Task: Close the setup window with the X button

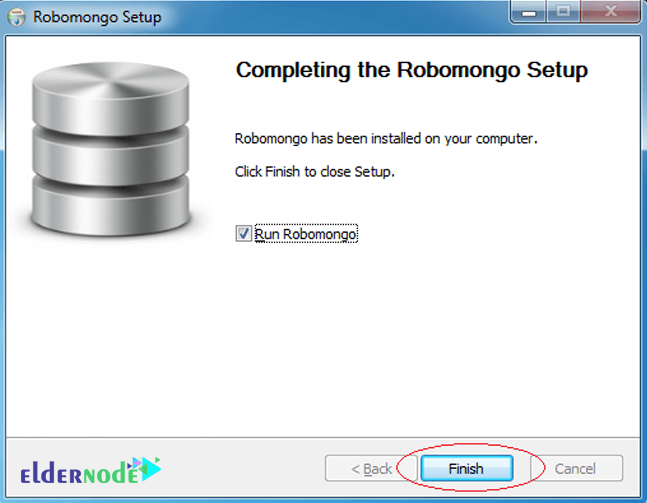Action: pyautogui.click(x=610, y=12)
